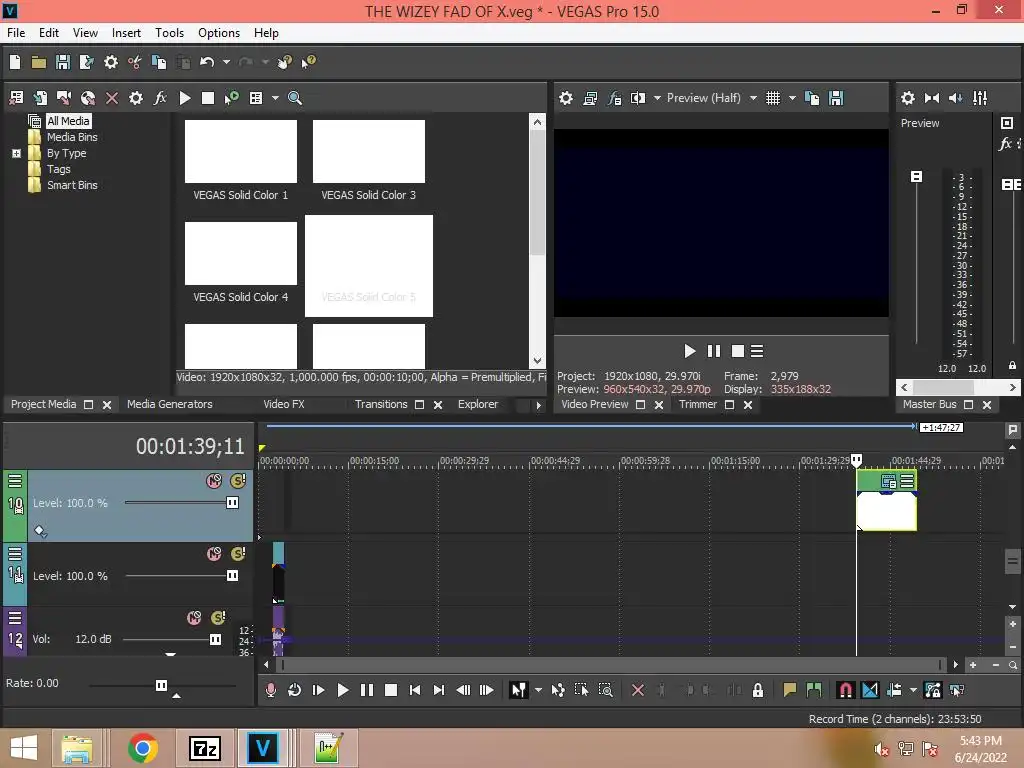Click the timeline Record microphone button
The height and width of the screenshot is (768, 1024).
tap(270, 690)
